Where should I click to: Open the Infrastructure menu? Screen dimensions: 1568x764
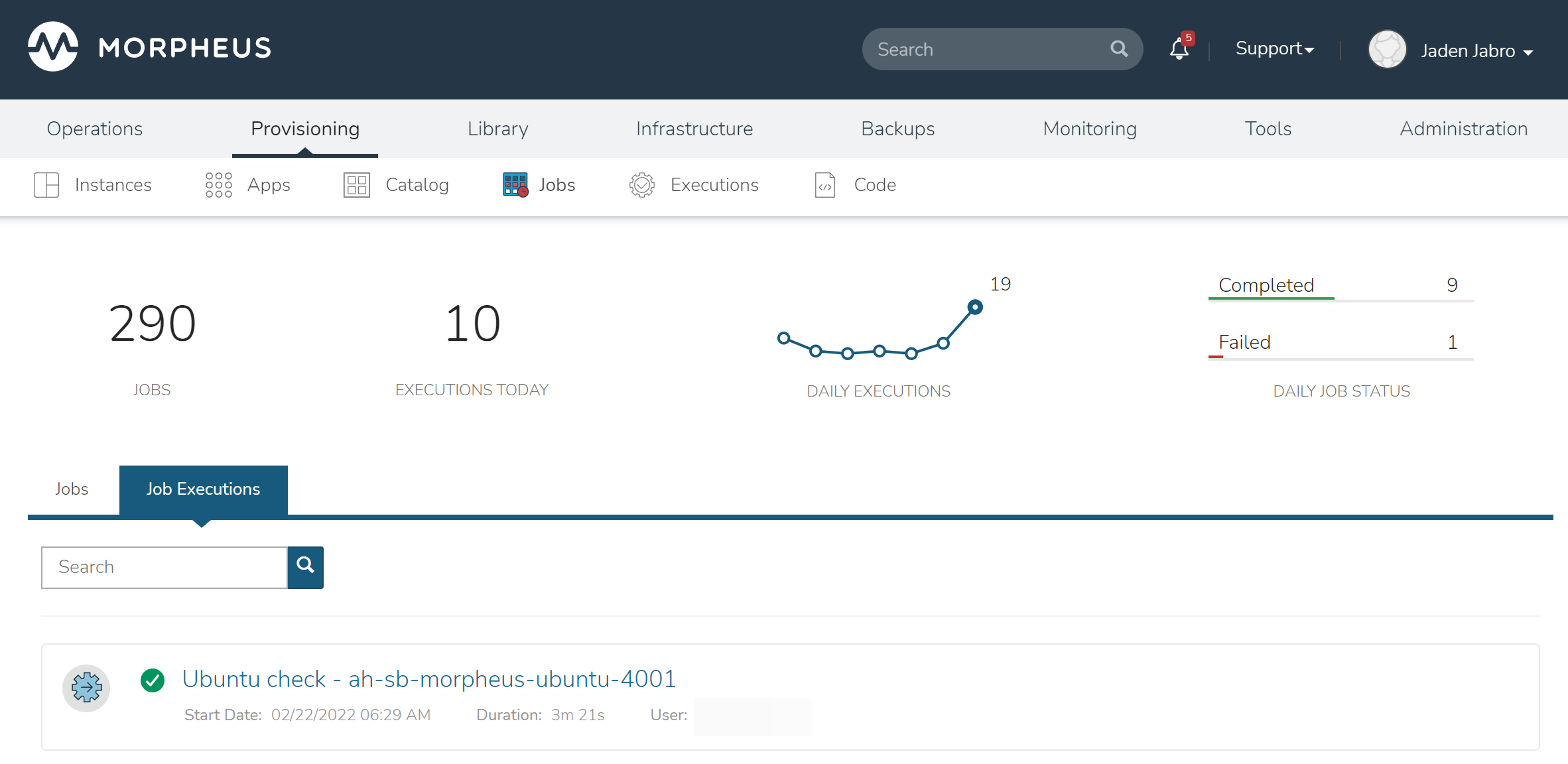(x=694, y=129)
